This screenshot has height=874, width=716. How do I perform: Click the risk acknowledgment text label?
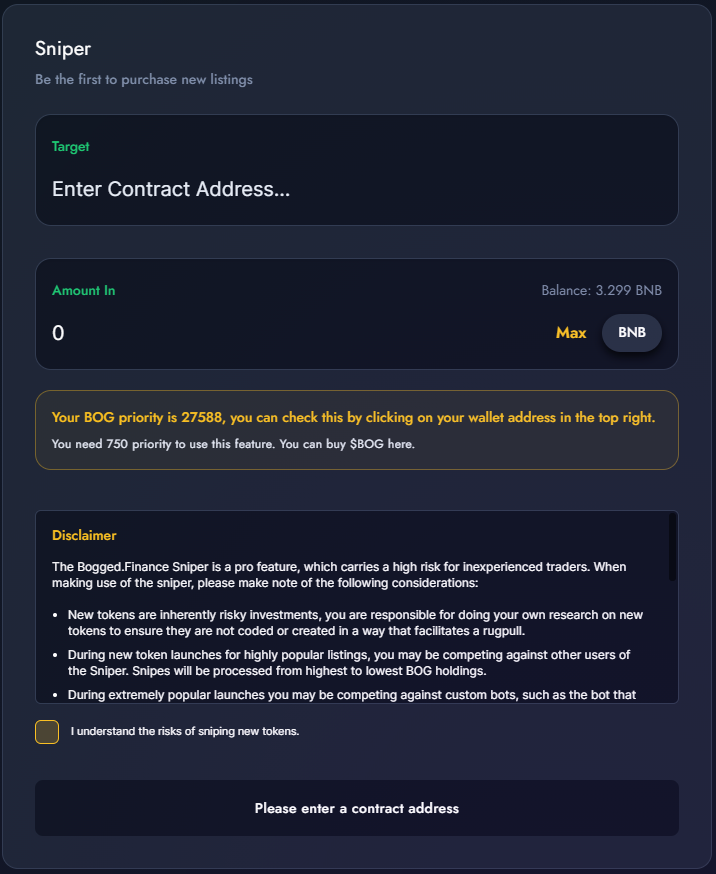[185, 731]
